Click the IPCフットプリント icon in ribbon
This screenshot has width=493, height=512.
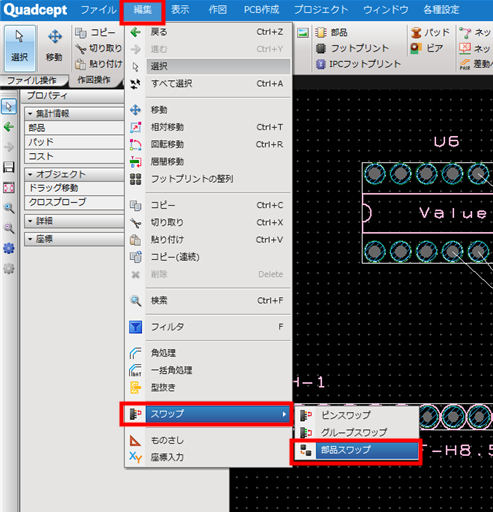(320, 64)
